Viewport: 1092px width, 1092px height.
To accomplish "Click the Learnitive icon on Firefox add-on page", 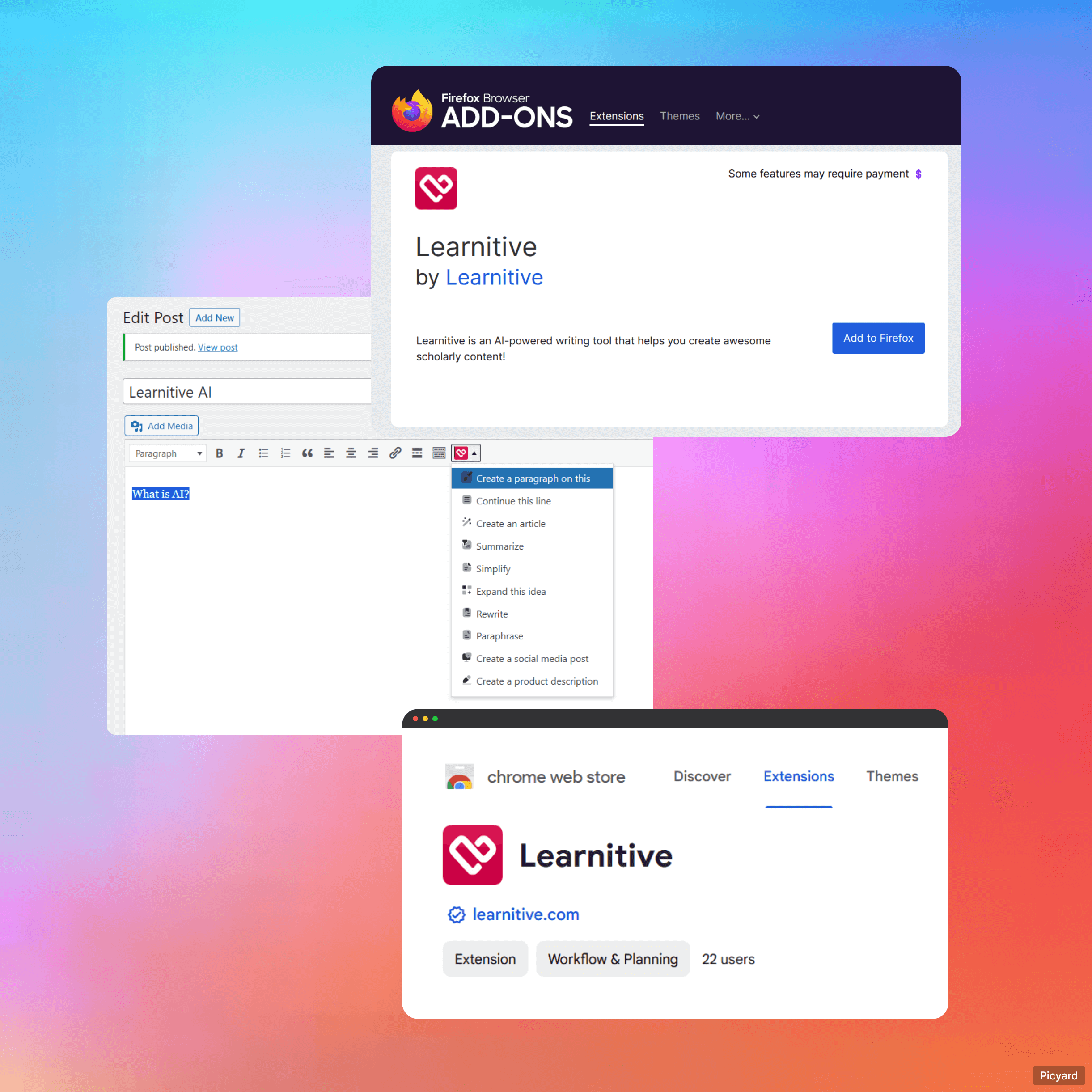I will (x=436, y=188).
